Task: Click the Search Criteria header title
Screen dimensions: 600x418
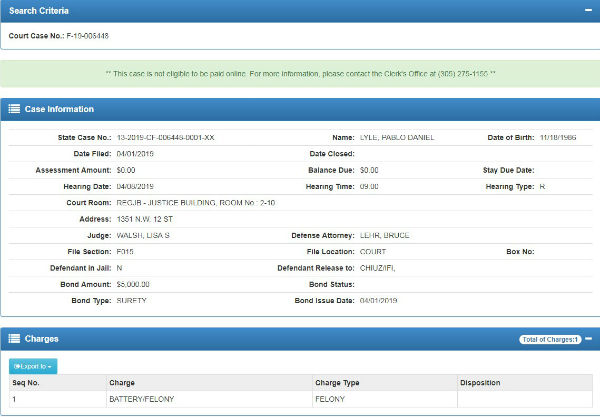Action: pos(39,9)
